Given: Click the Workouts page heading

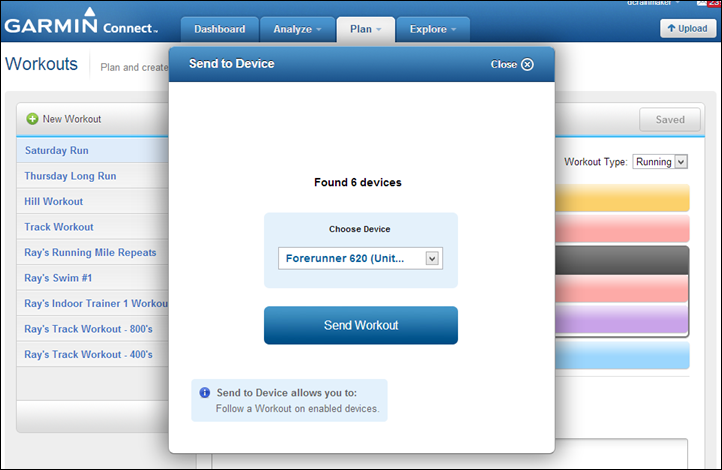Looking at the screenshot, I should [41, 64].
